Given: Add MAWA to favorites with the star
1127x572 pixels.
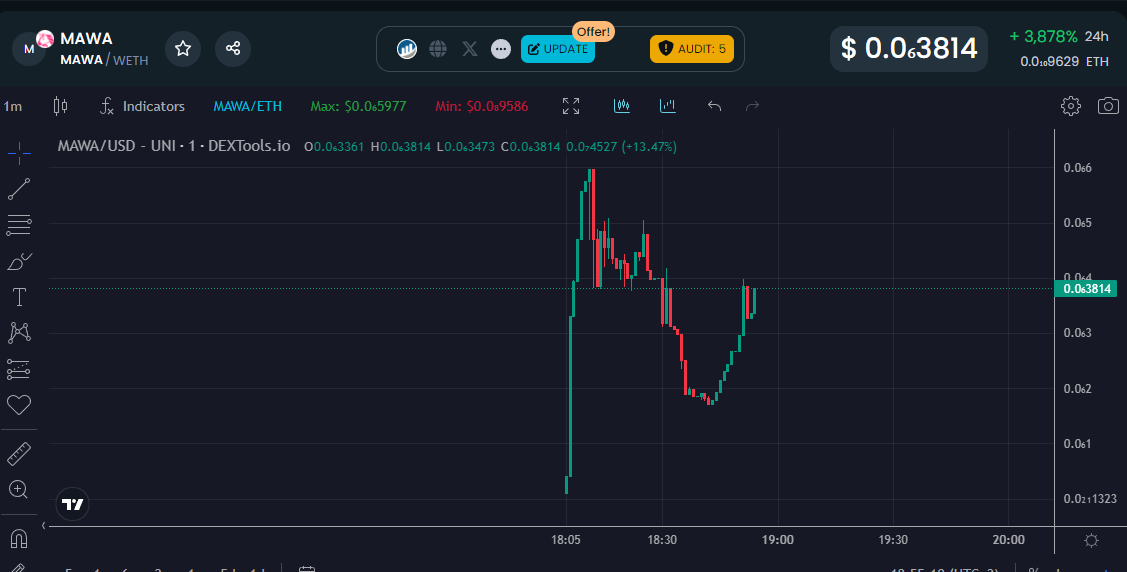Looking at the screenshot, I should click(x=183, y=49).
